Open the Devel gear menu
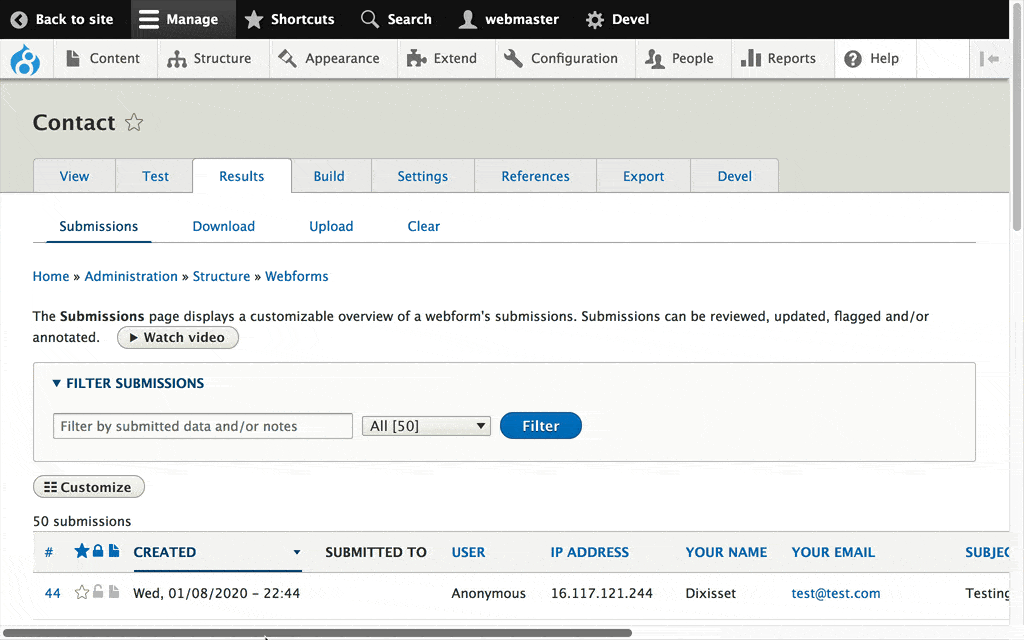This screenshot has height=640, width=1024. 617,20
